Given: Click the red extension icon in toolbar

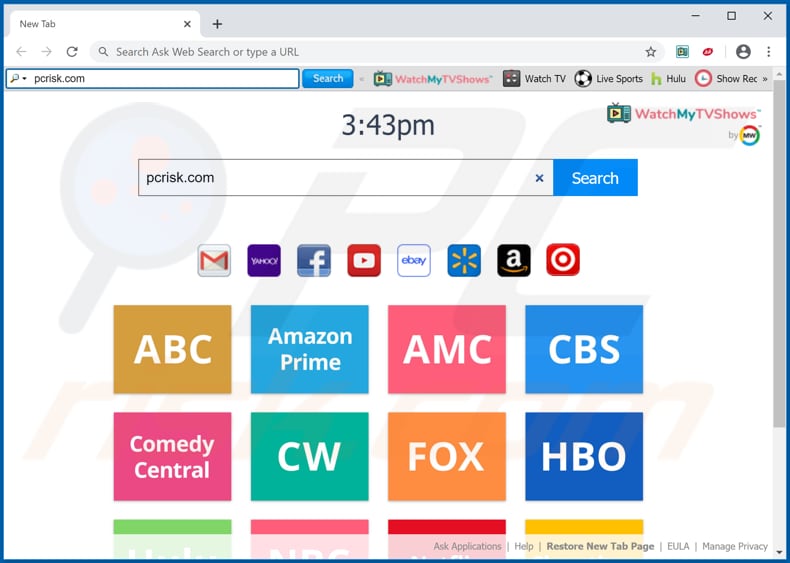Looking at the screenshot, I should coord(708,51).
